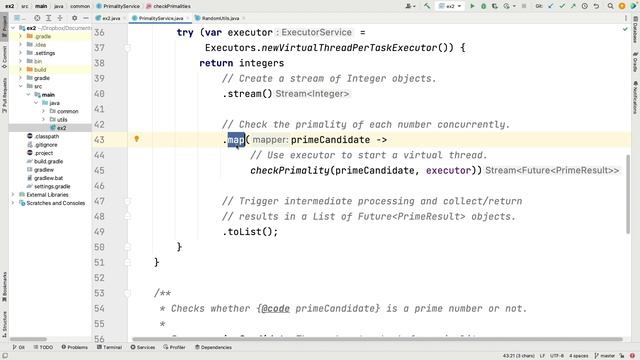Push commits with Git arrow icon
Screen dimensions: 640x360
coord(573,6)
